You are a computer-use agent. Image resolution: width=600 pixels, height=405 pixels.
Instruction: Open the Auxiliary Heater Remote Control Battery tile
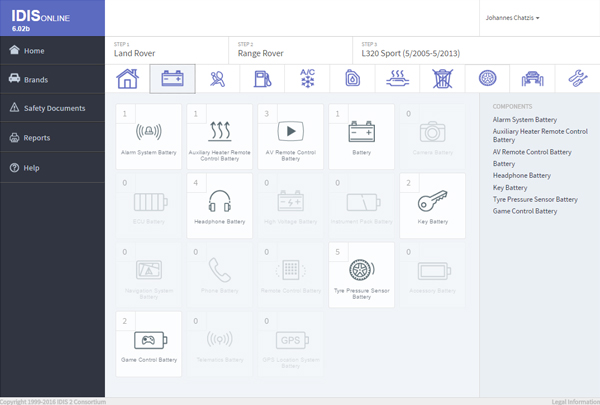pos(220,137)
